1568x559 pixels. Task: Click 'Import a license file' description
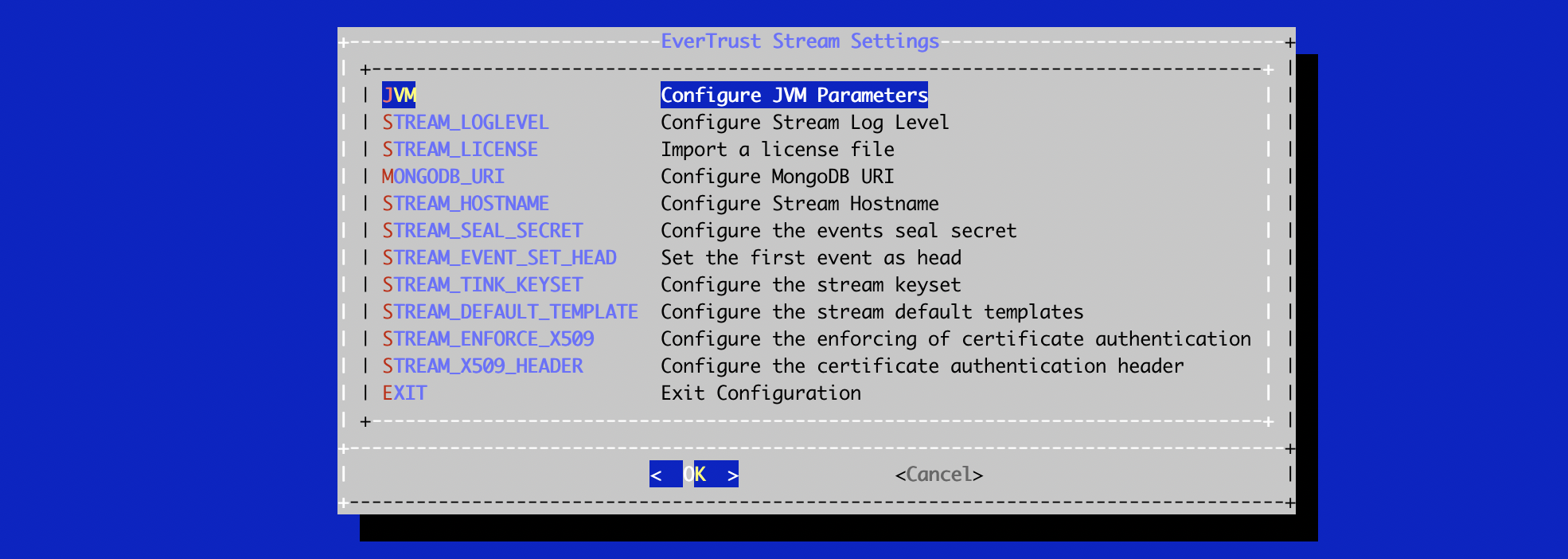pyautogui.click(x=778, y=149)
